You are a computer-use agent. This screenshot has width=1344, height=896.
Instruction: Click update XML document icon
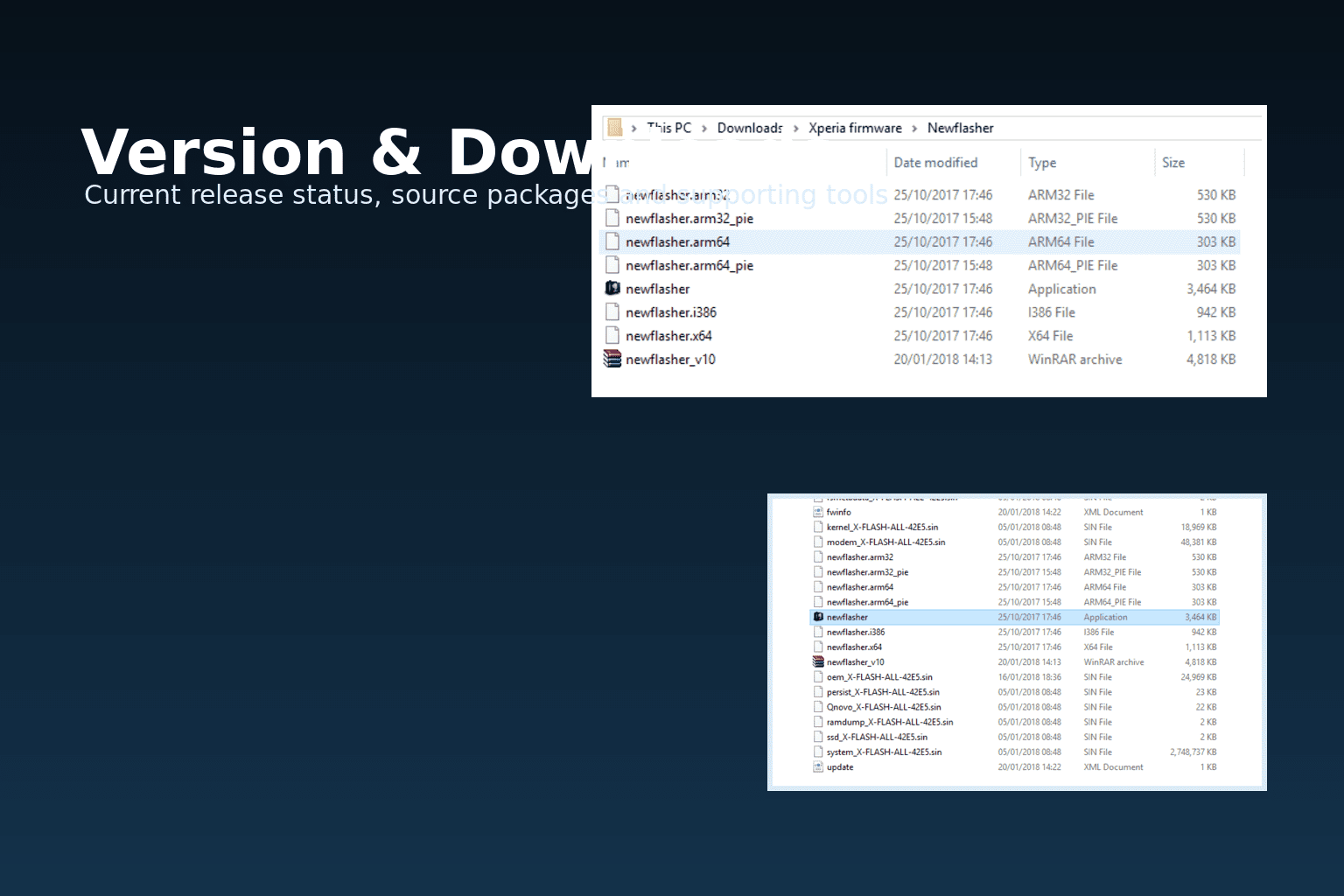tap(818, 766)
